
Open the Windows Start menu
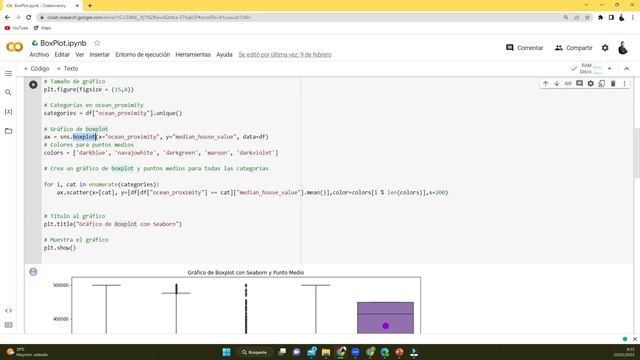pyautogui.click(x=227, y=352)
